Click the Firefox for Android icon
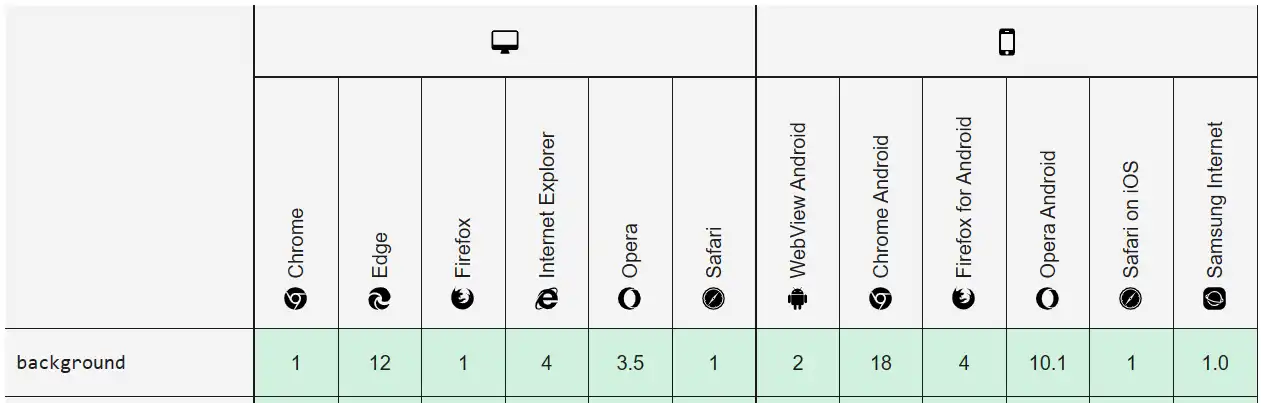The width and height of the screenshot is (1261, 403). click(964, 298)
